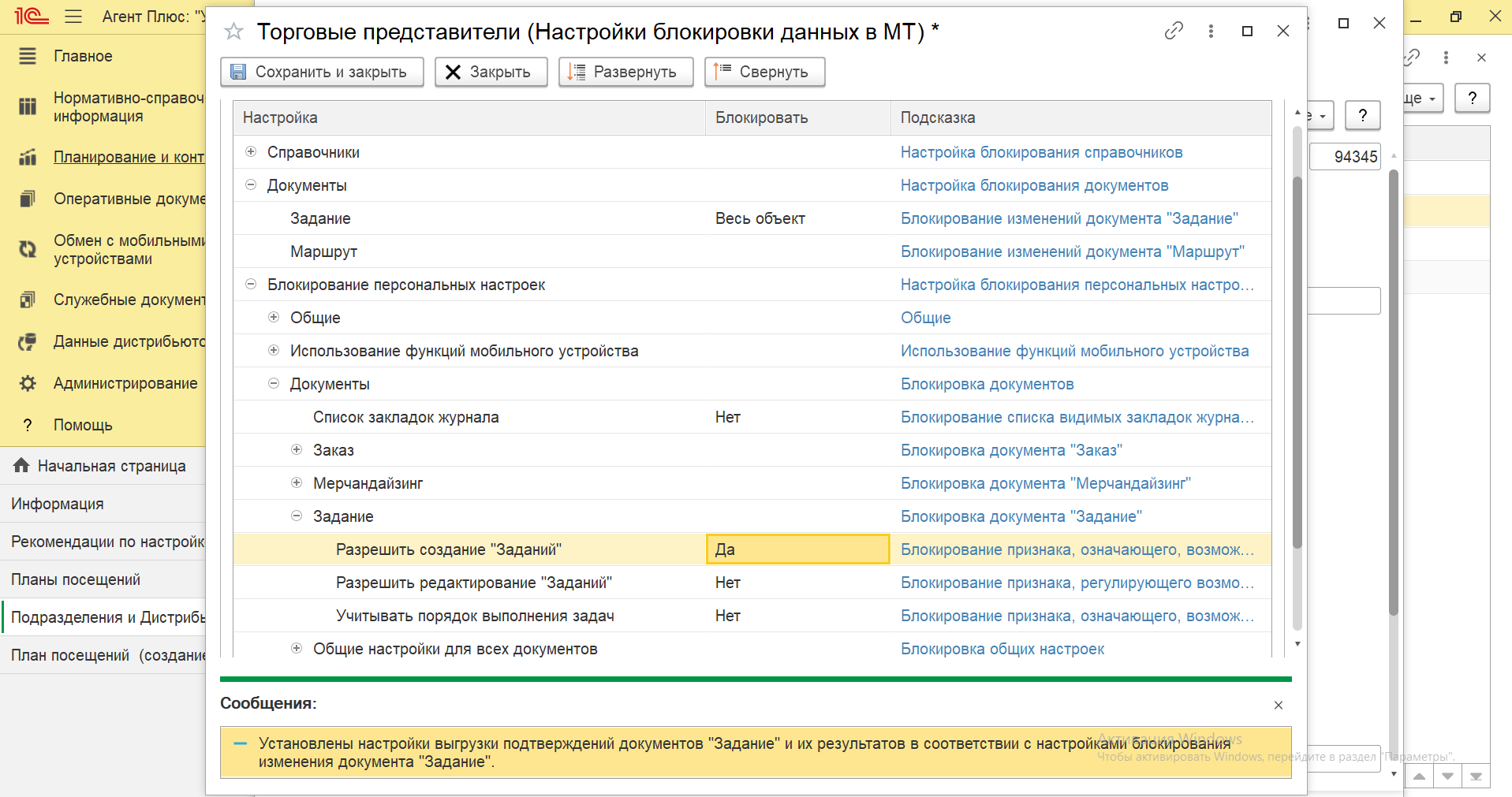This screenshot has width=1512, height=797.
Task: Open the three-dot more menu in dialog
Action: click(1211, 31)
